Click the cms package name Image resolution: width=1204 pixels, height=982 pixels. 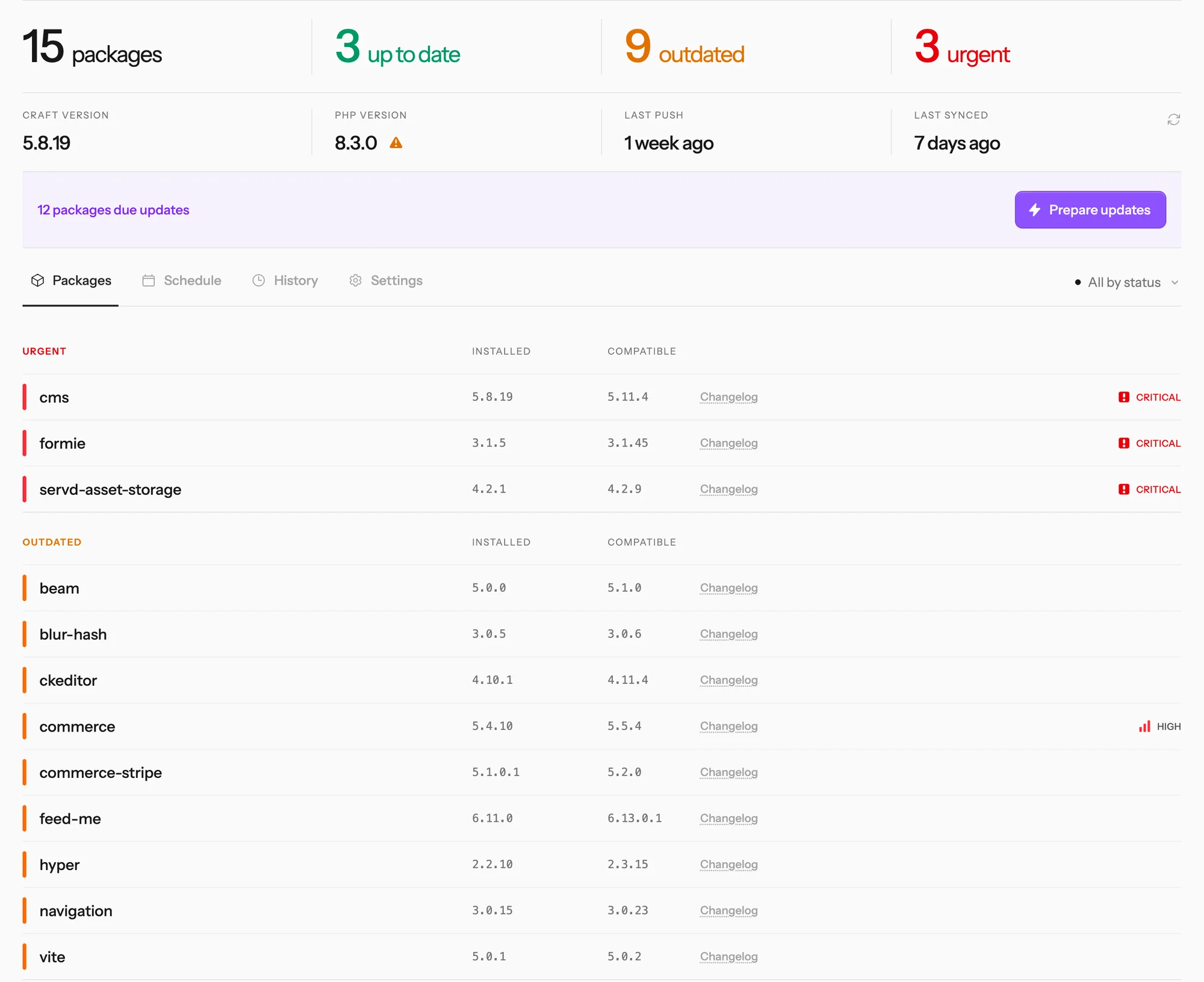pyautogui.click(x=54, y=397)
